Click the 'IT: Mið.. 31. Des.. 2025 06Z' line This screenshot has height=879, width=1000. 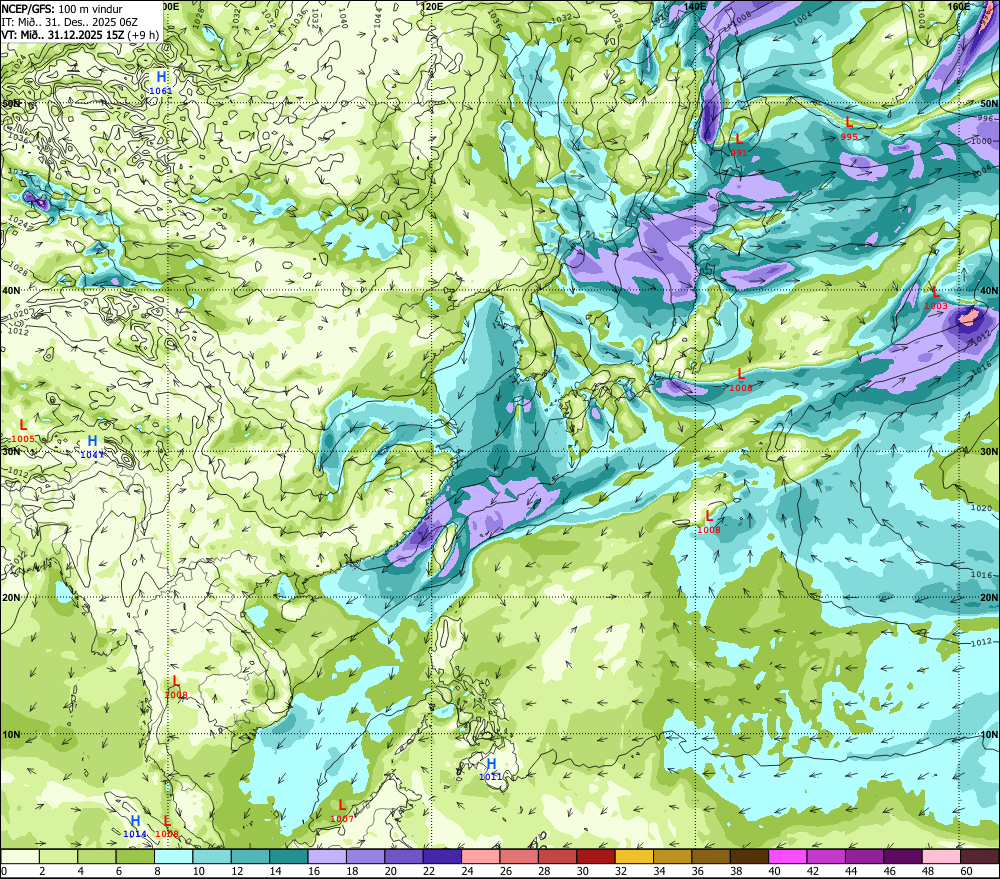70,22
